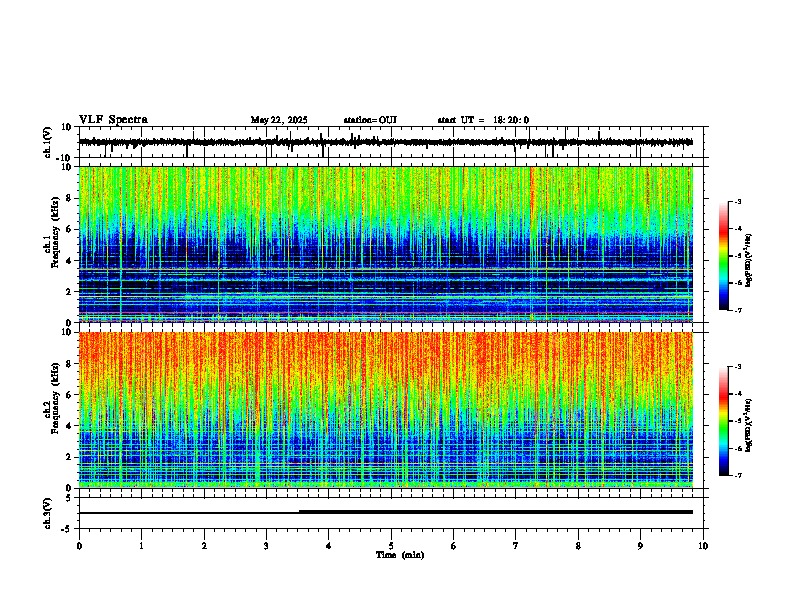This screenshot has height=612, width=792.
Task: Click the 'VLF Spectra' plot title
Action: point(113,120)
